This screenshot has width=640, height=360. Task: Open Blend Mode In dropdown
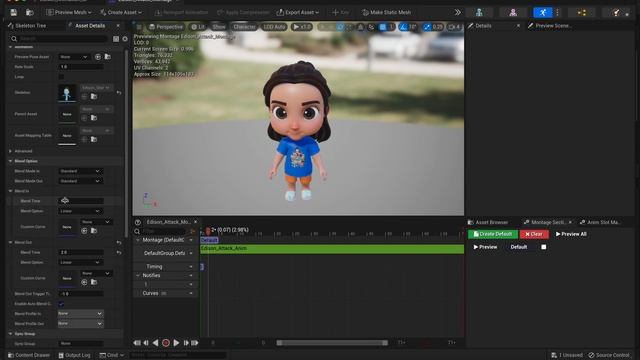[x=80, y=171]
